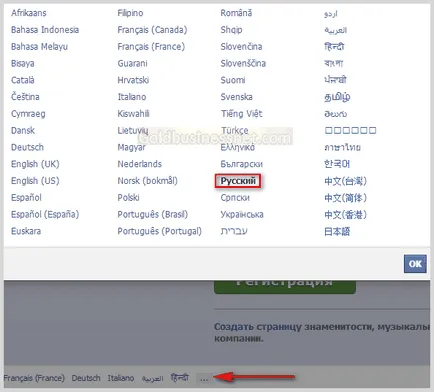The width and height of the screenshot is (434, 392).
Task: Choose Thai ภาษาไทย language
Action: pos(342,147)
